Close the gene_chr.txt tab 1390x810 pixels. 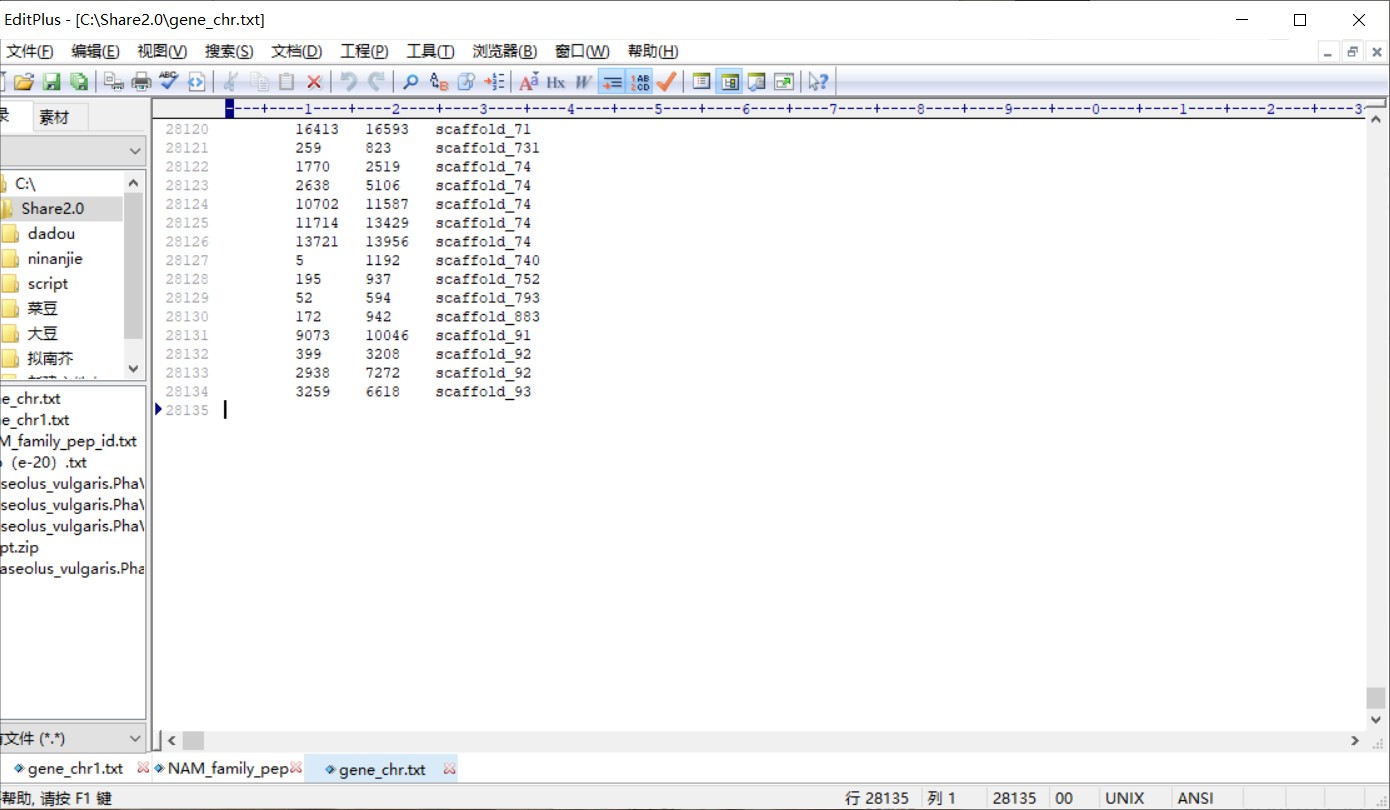(x=450, y=769)
